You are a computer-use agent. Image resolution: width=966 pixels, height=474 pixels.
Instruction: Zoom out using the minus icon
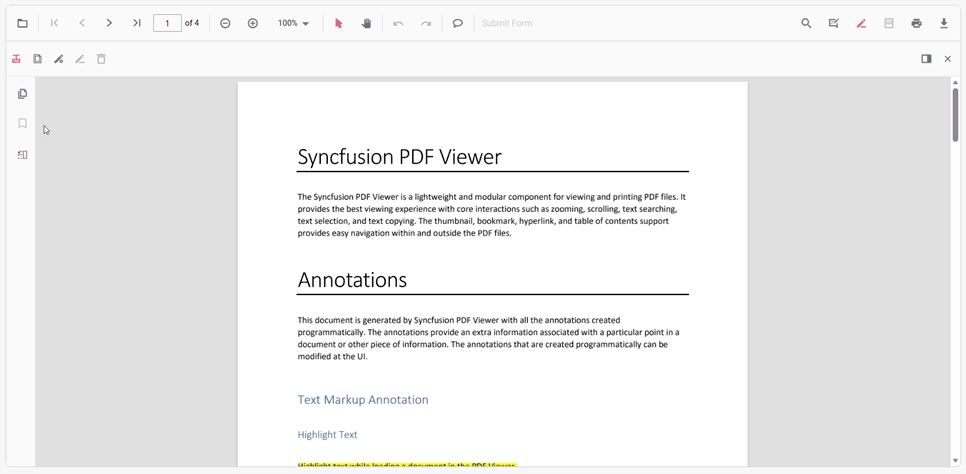225,23
